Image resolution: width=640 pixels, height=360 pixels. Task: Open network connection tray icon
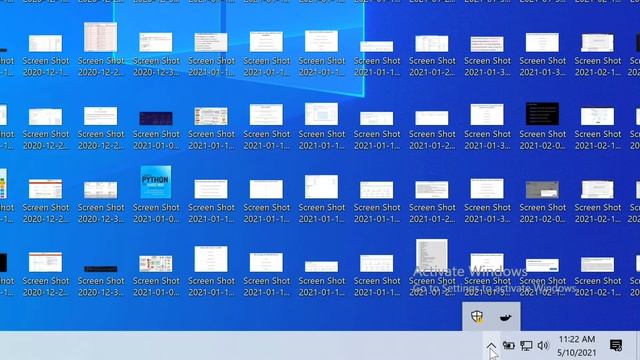(x=526, y=346)
